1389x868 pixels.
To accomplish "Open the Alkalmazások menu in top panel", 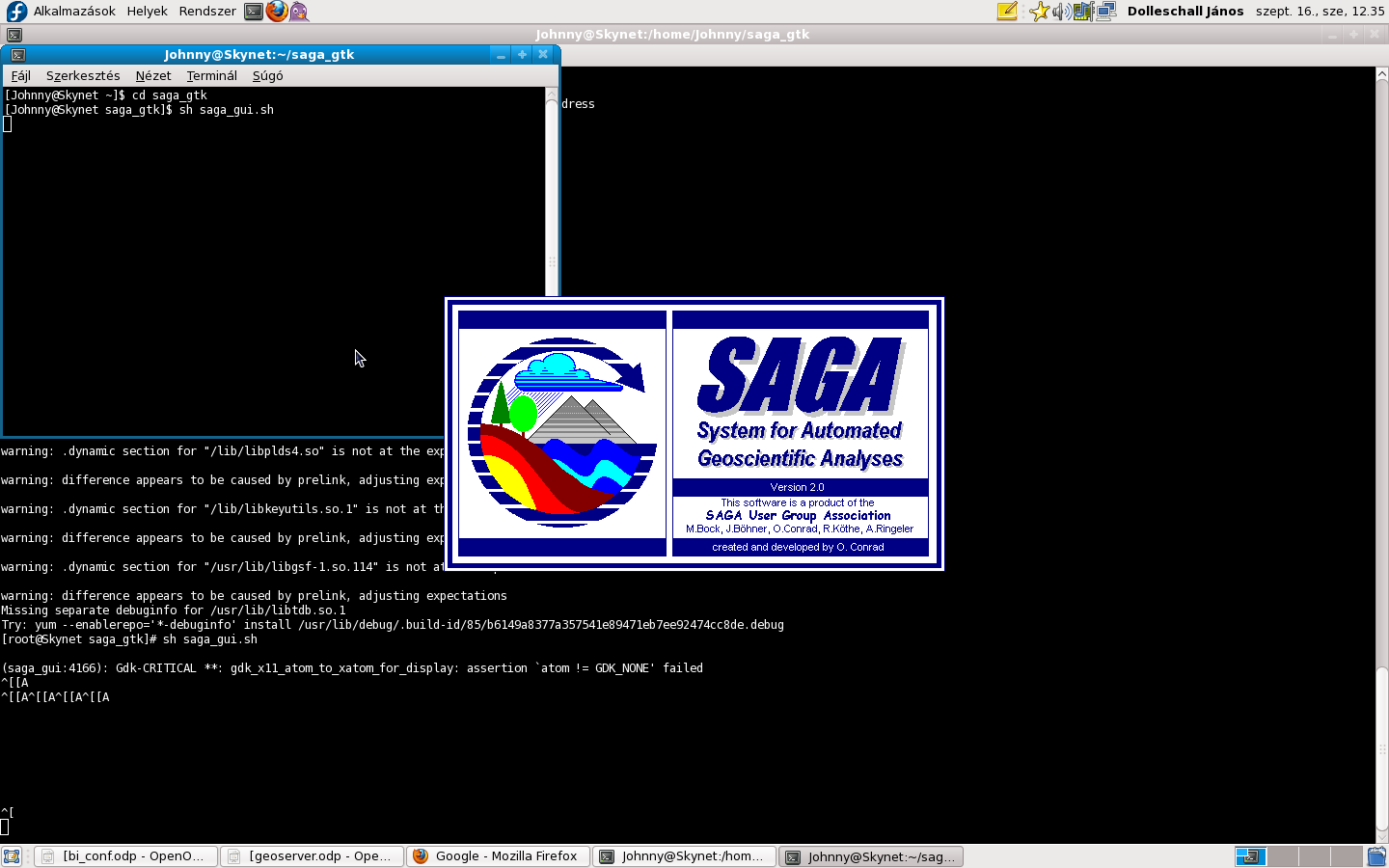I will pyautogui.click(x=74, y=11).
